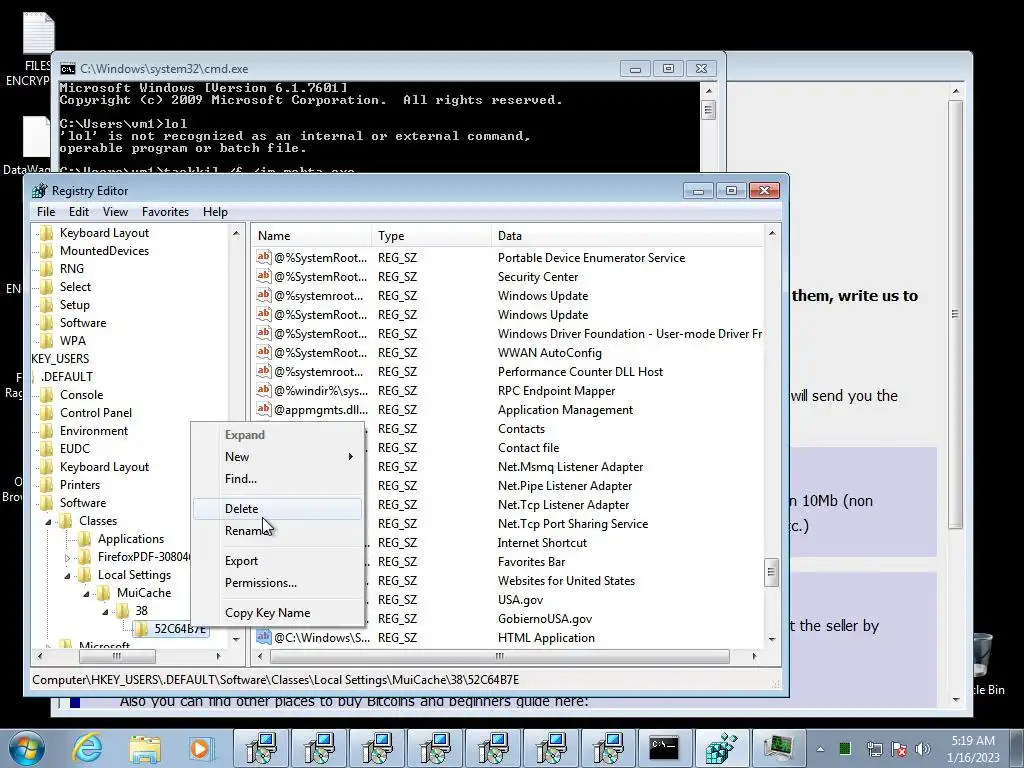
Task: Click the GobiernoUSA.gov data cell
Action: pos(545,618)
